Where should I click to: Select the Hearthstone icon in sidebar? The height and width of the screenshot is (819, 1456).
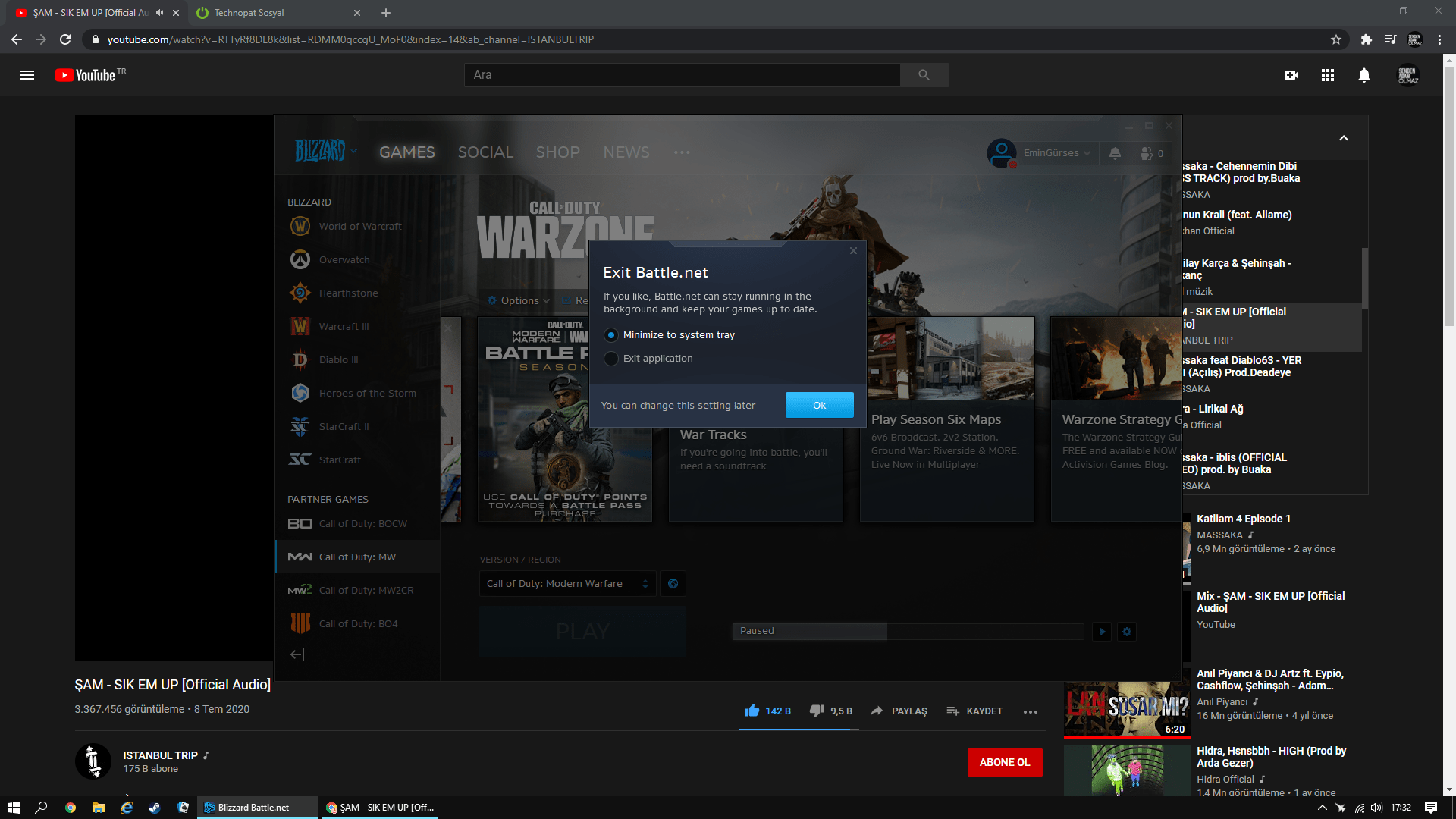click(300, 293)
